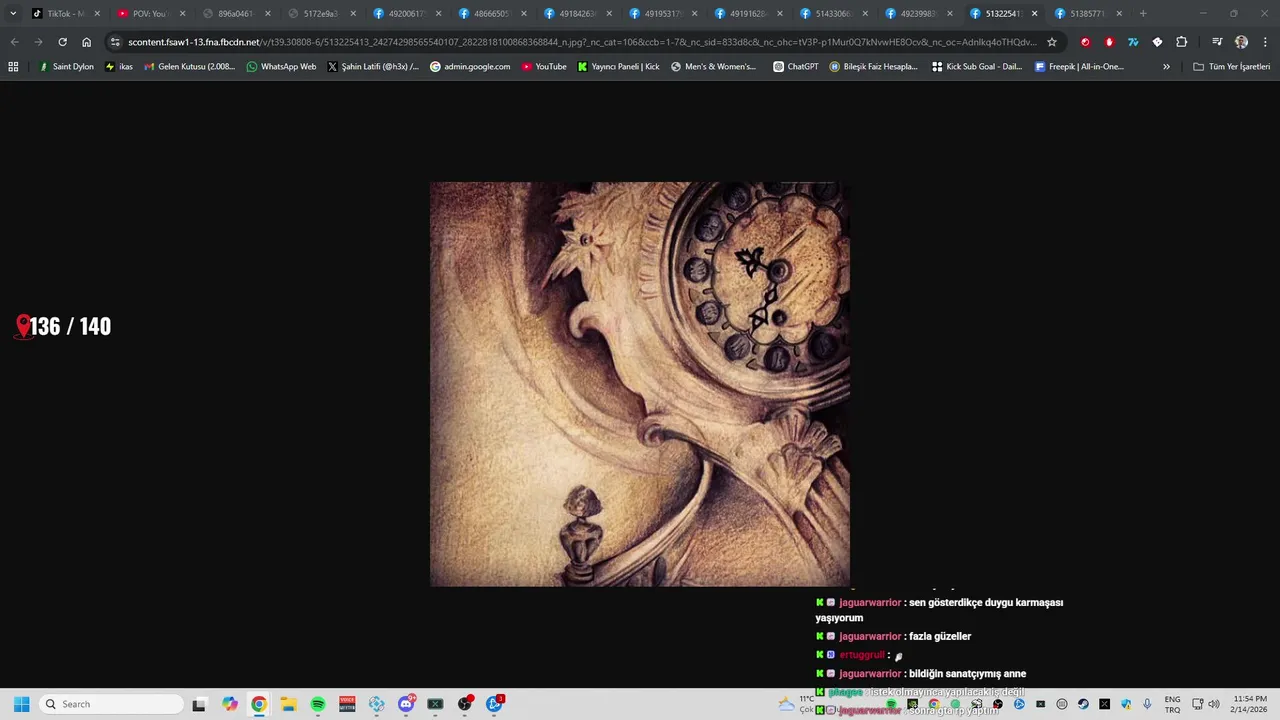Open the Gelen Kutusu Gmail bookmark
This screenshot has height=720, width=1280.
click(189, 67)
